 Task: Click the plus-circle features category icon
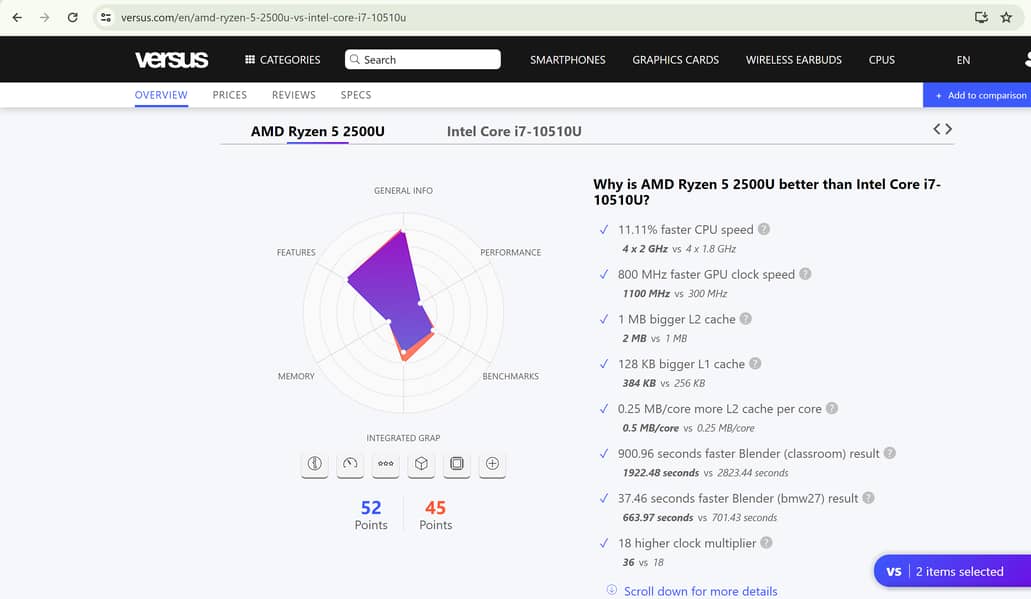click(492, 464)
